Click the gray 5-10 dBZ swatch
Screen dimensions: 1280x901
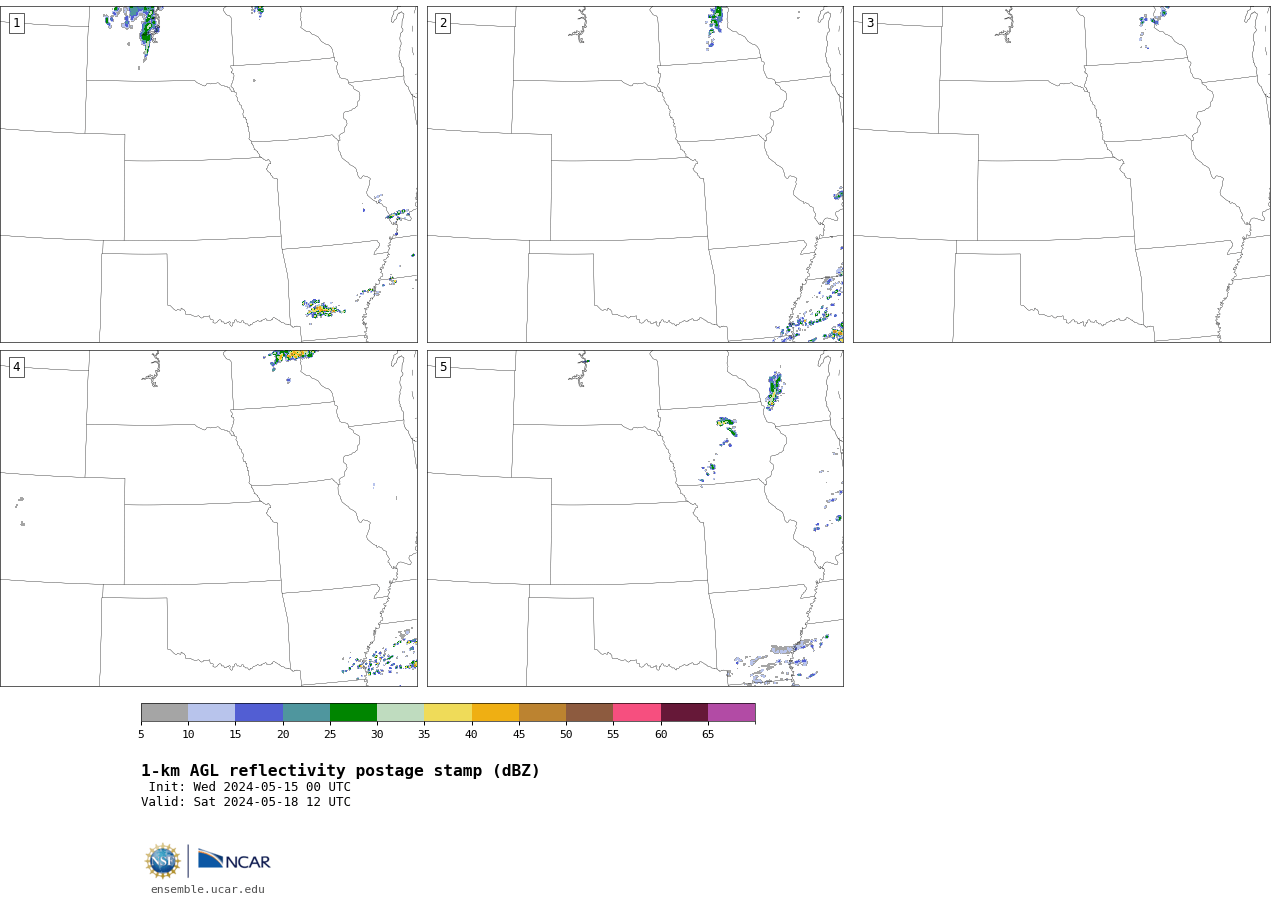164,713
